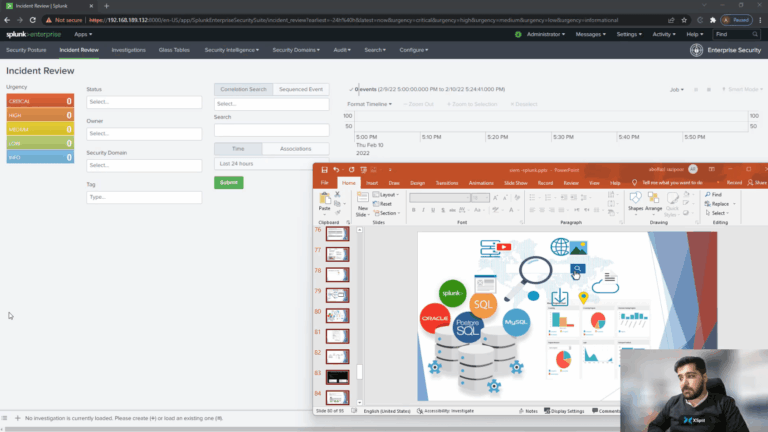Select the Sequenced Event toggle button
This screenshot has width=768, height=432.
[x=301, y=89]
